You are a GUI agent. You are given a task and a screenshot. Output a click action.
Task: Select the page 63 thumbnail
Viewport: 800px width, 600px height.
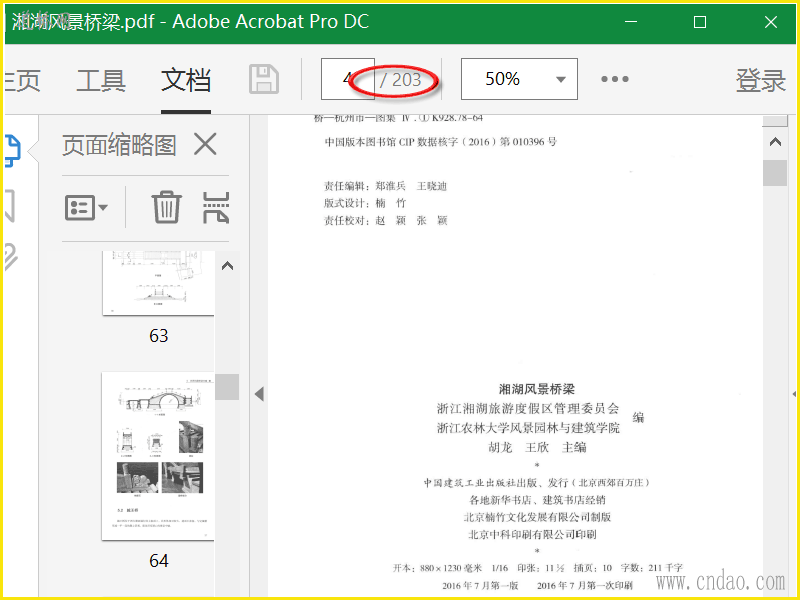pos(158,283)
